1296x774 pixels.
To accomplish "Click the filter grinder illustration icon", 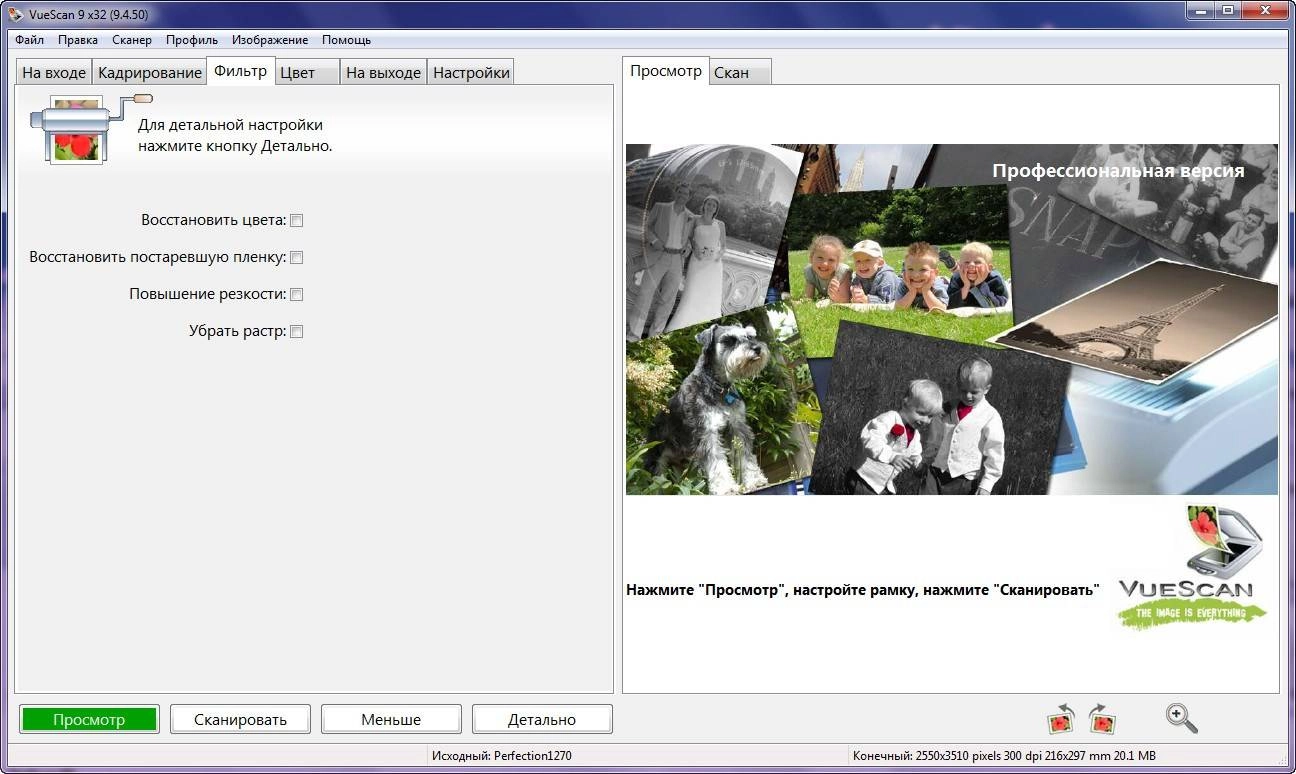I will tap(89, 128).
